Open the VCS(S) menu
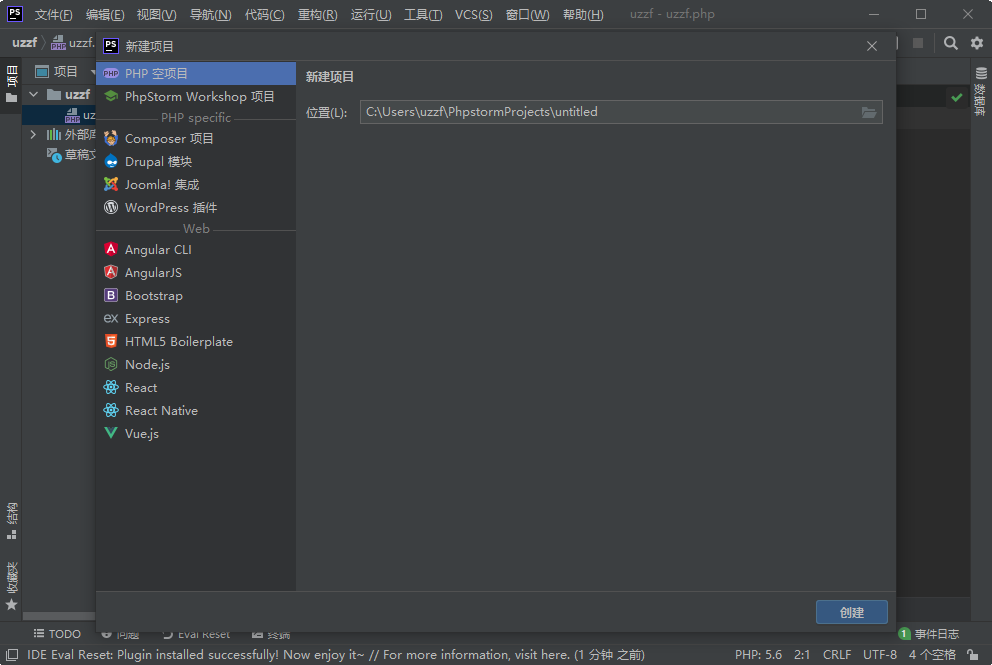Viewport: 992px width, 665px height. (473, 15)
